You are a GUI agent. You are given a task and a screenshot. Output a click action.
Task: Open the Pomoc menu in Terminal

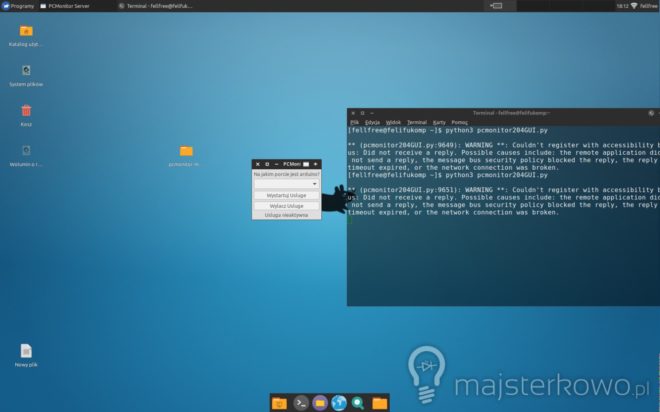tap(459, 122)
